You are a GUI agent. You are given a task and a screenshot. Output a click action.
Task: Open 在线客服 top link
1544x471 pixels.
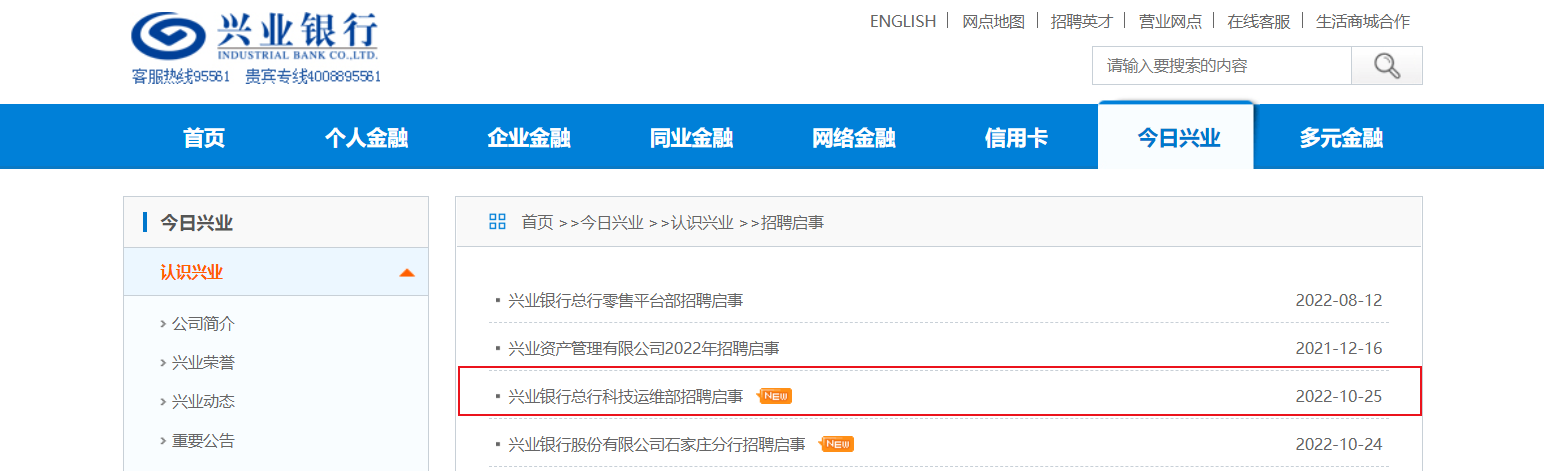(x=1259, y=21)
